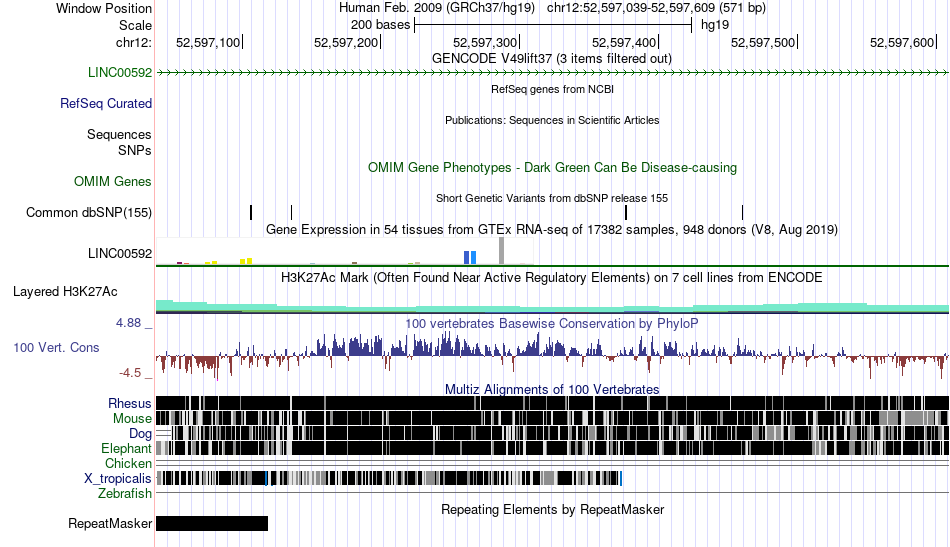Click Short Genetic Variants from dbSNP title
Viewport: 950px width, 547px height.
[x=552, y=199]
